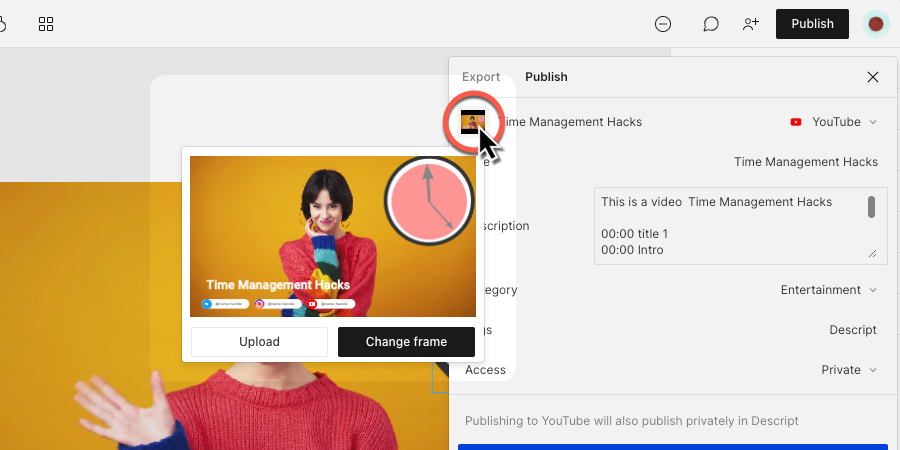Click the Change frame button

[x=406, y=342]
